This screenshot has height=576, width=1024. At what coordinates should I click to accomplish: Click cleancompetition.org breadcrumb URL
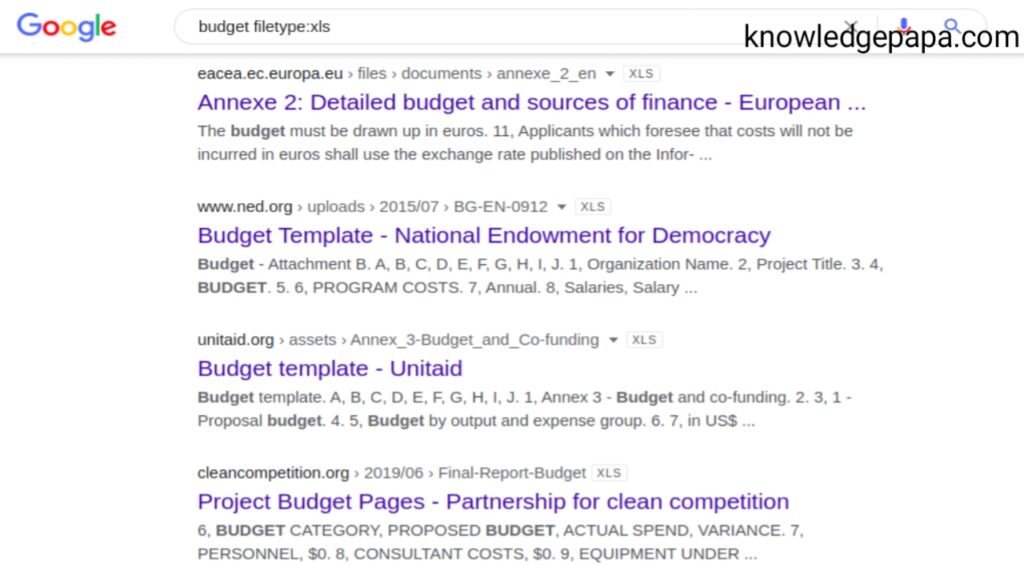(273, 473)
